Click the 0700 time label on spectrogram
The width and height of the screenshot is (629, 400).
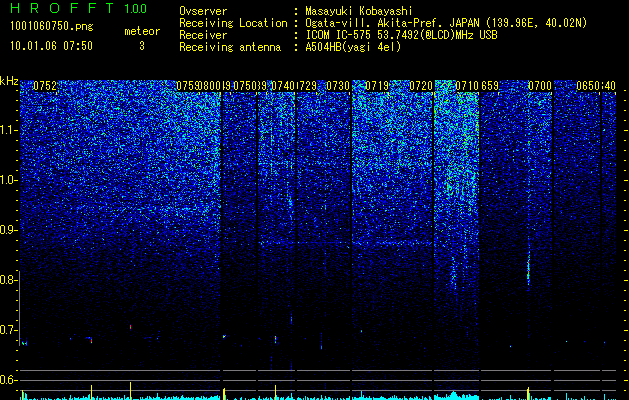pyautogui.click(x=540, y=86)
